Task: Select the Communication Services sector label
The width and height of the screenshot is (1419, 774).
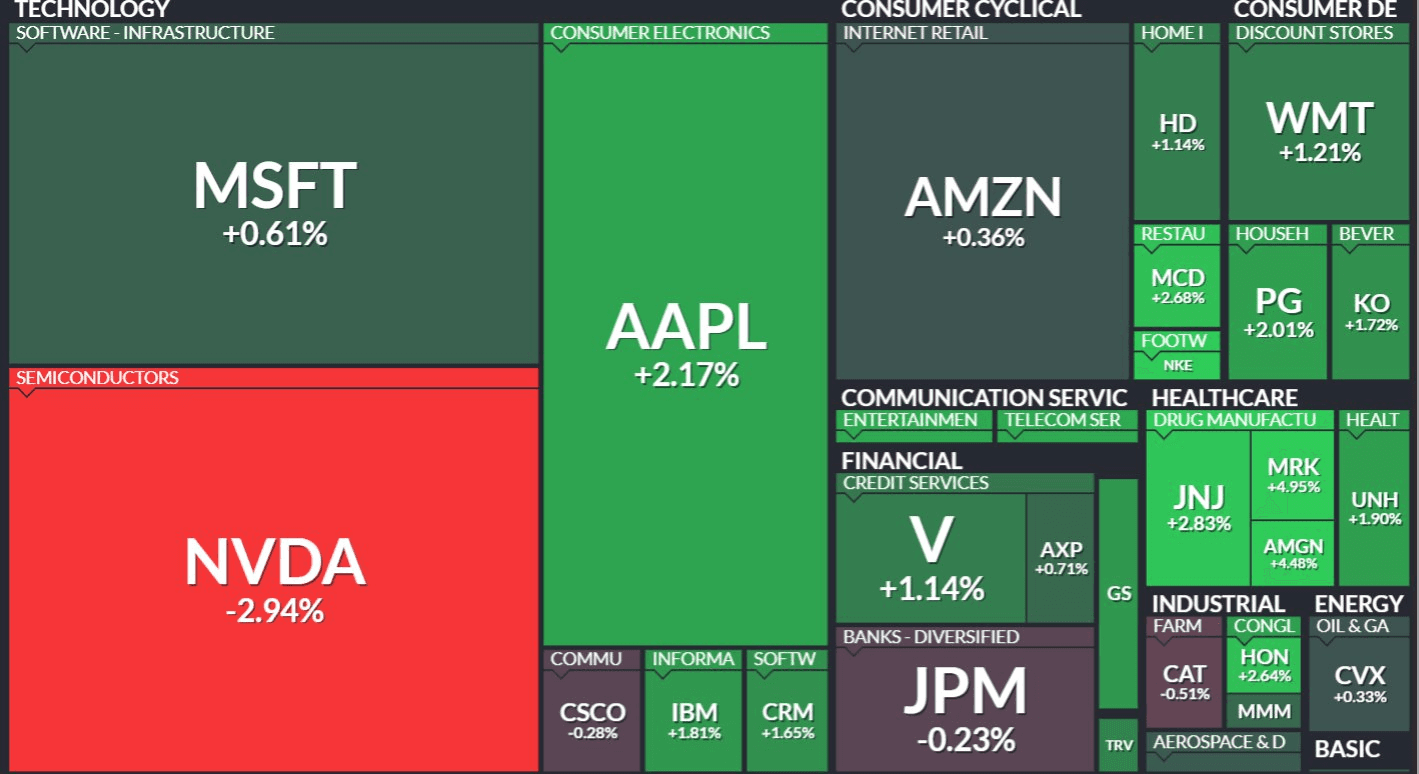Action: [984, 398]
